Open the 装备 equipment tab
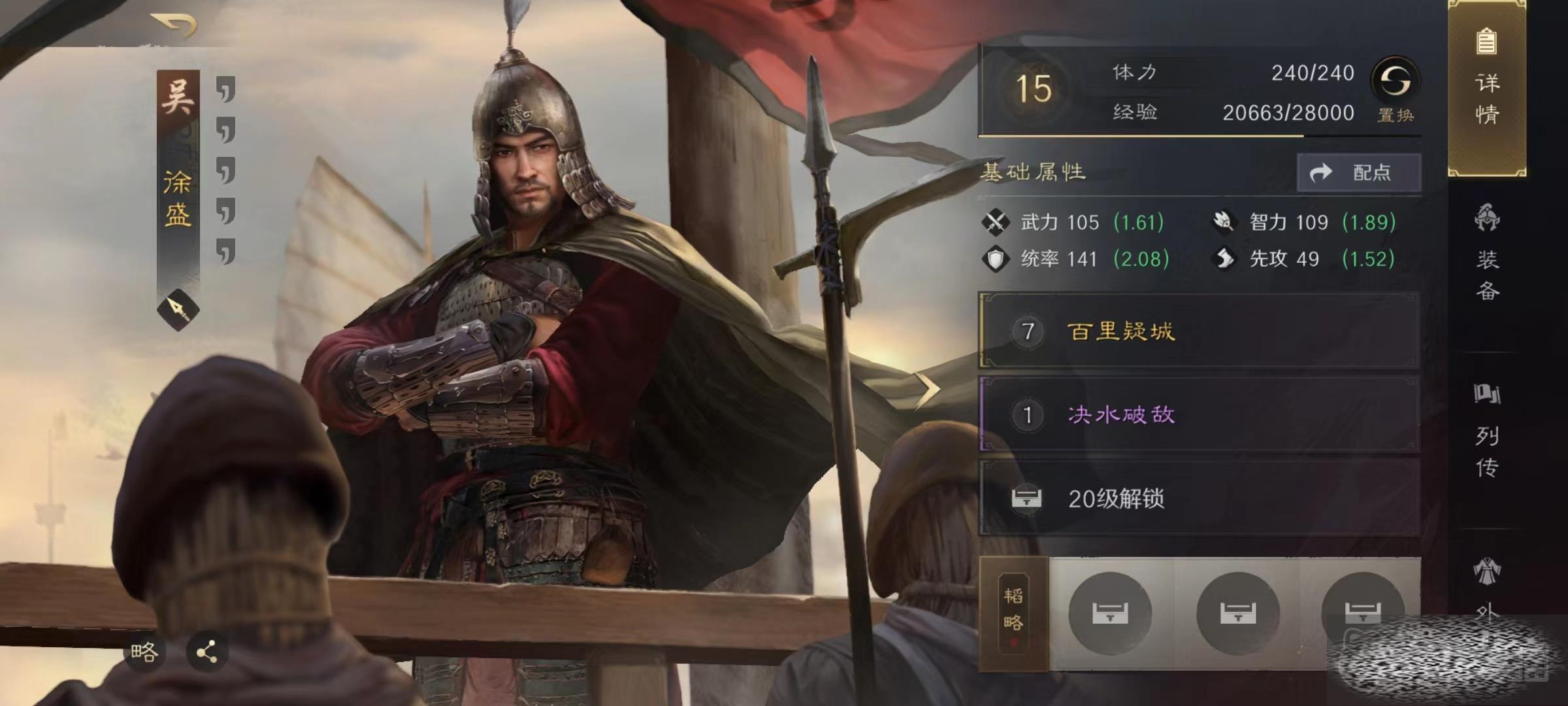This screenshot has height=706, width=1568. click(x=1487, y=252)
